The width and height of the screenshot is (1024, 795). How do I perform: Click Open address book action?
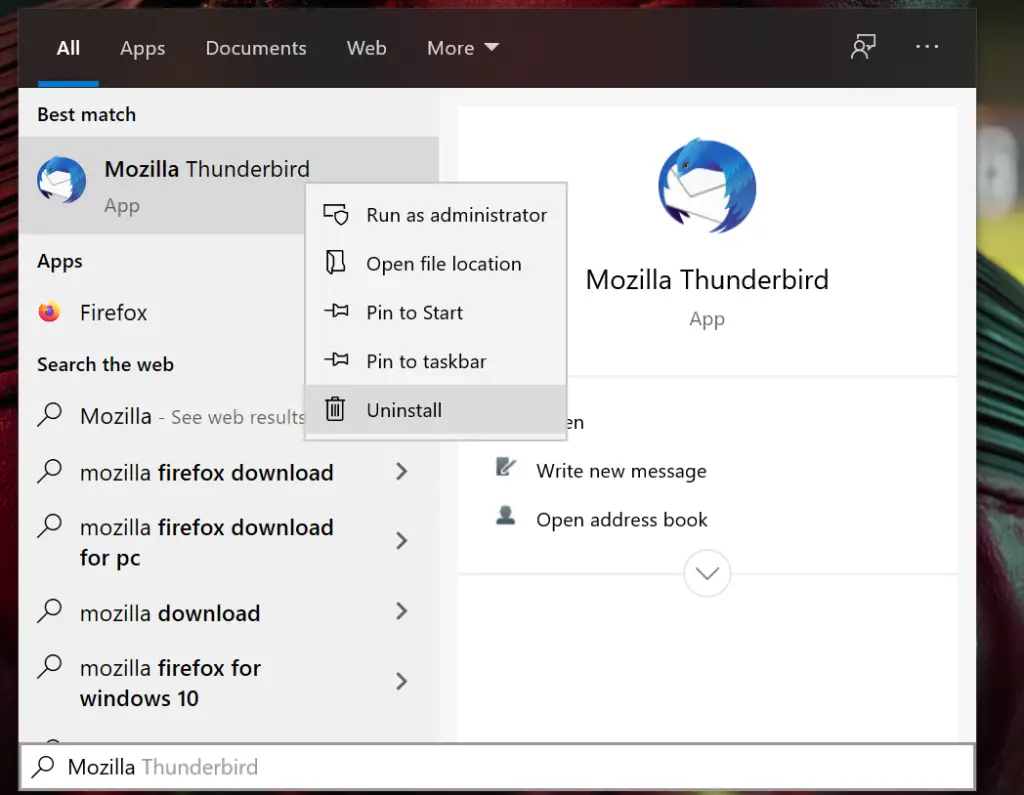pyautogui.click(x=621, y=519)
